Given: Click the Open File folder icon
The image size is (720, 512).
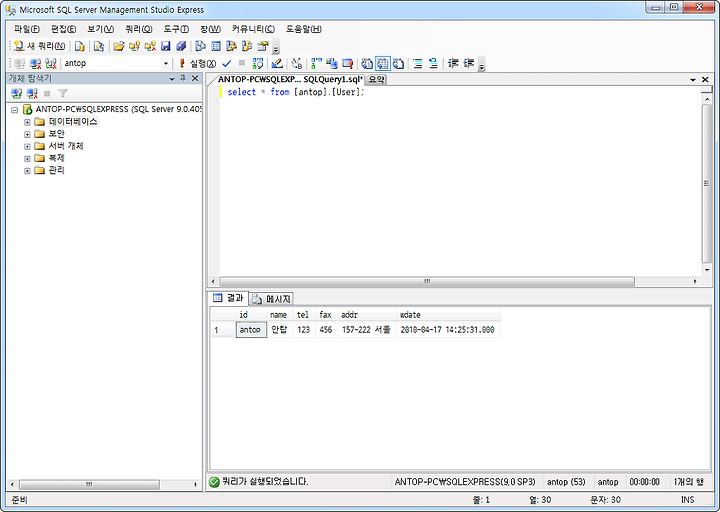Looking at the screenshot, I should point(118,46).
